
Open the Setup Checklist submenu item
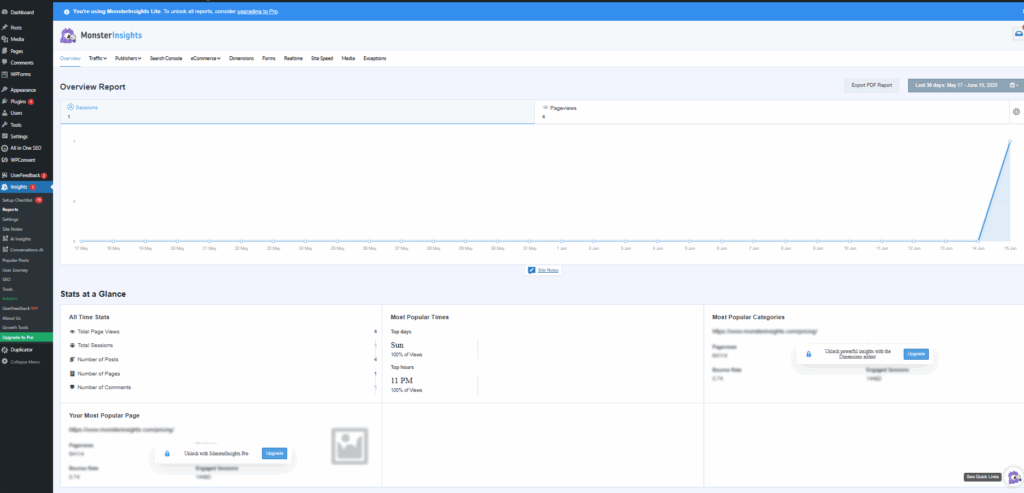point(18,200)
